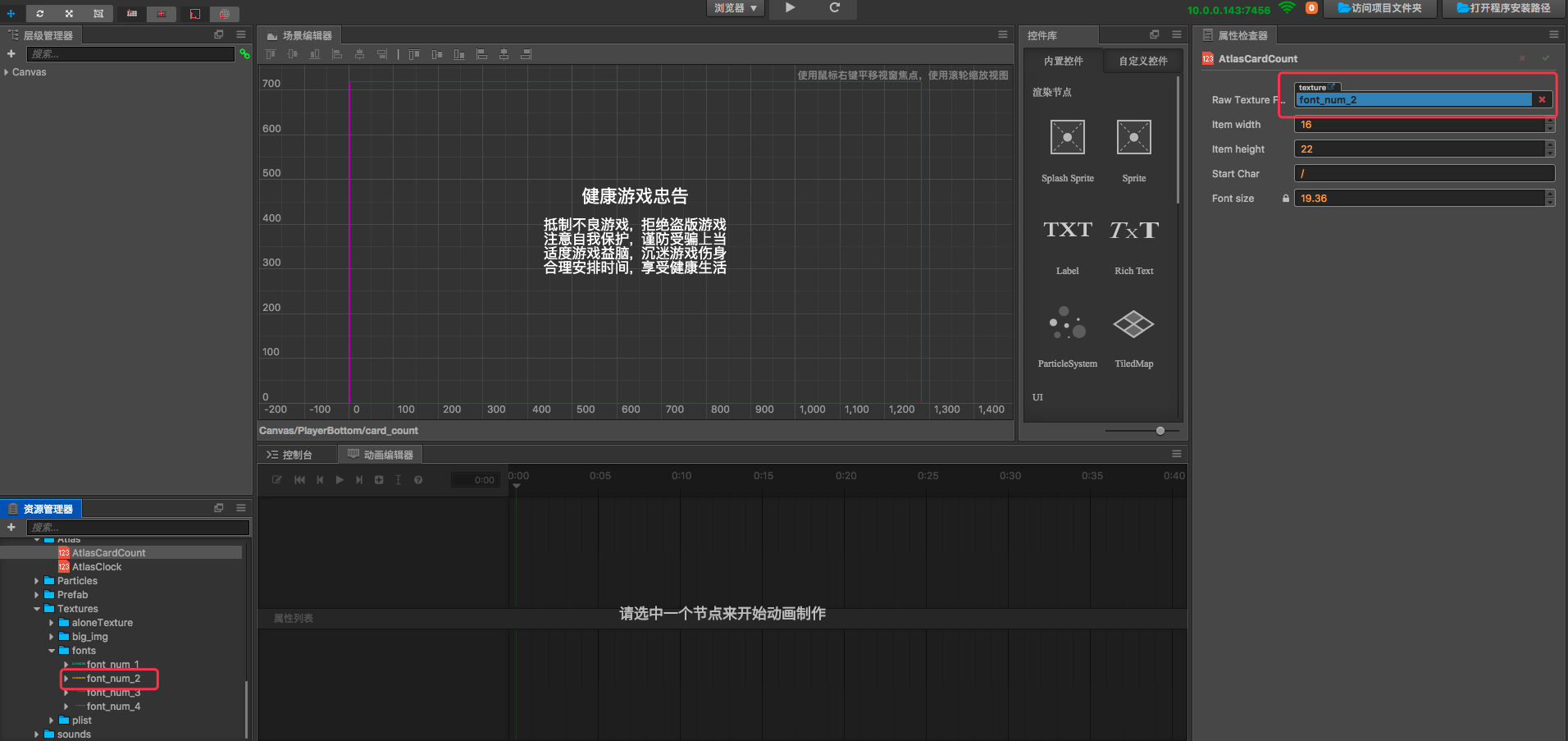Toggle pivot/center transform handle mode
This screenshot has height=741, width=1568.
132,14
